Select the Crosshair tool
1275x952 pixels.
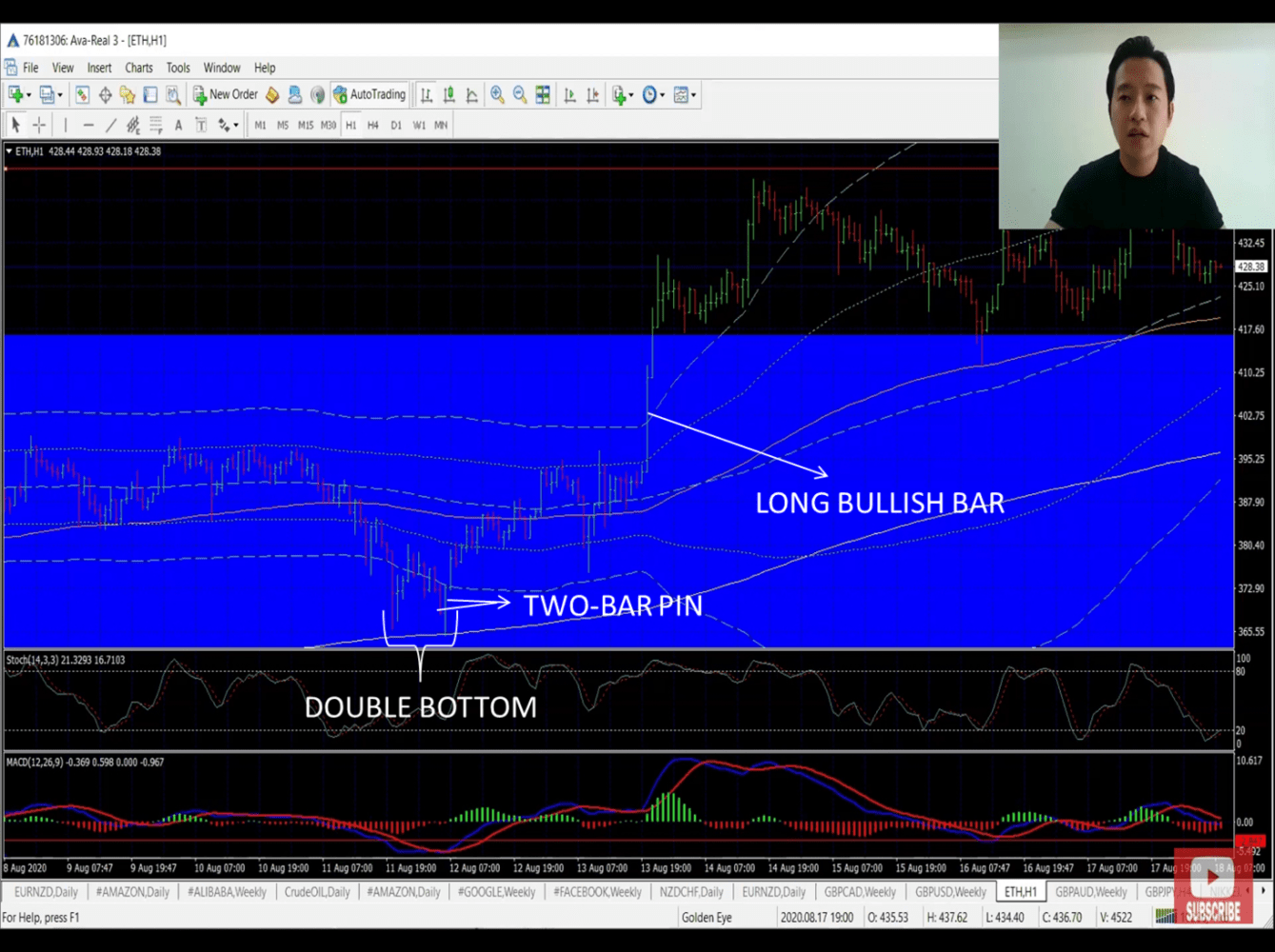coord(39,125)
